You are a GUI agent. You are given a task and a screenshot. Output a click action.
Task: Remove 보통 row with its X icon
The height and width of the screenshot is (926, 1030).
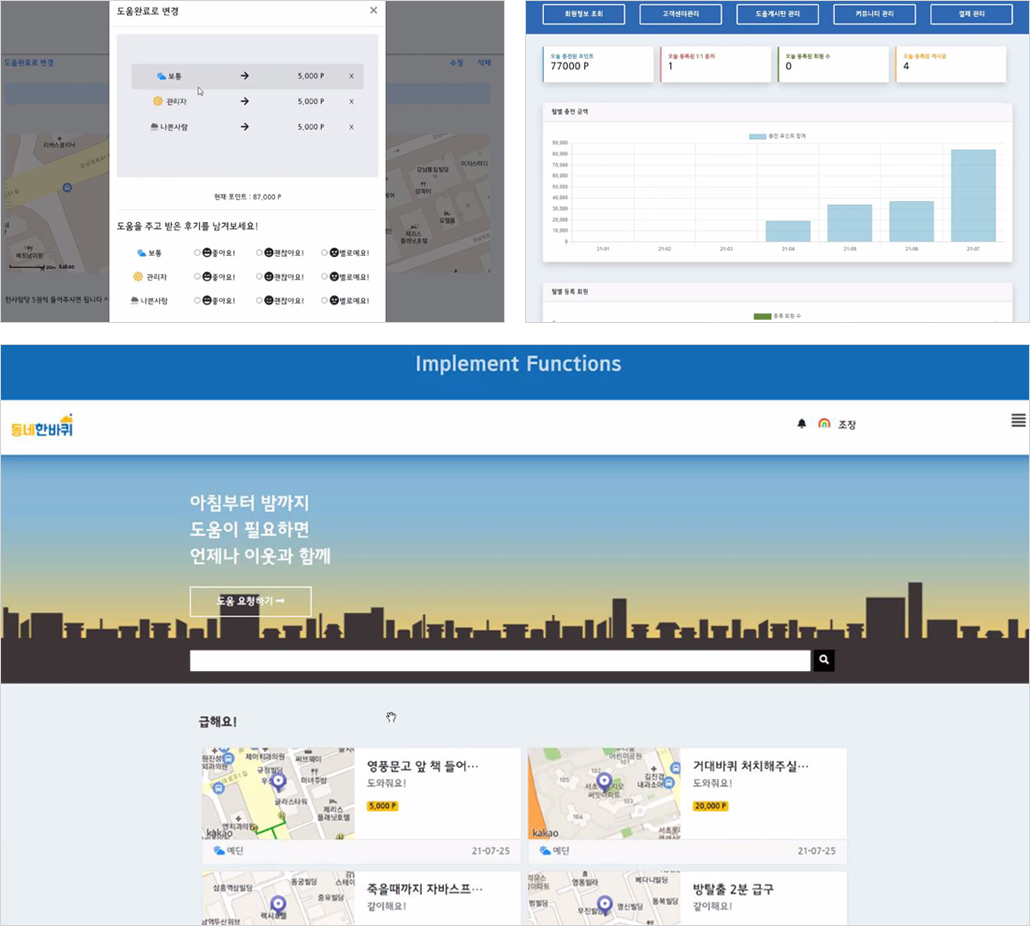(x=351, y=76)
